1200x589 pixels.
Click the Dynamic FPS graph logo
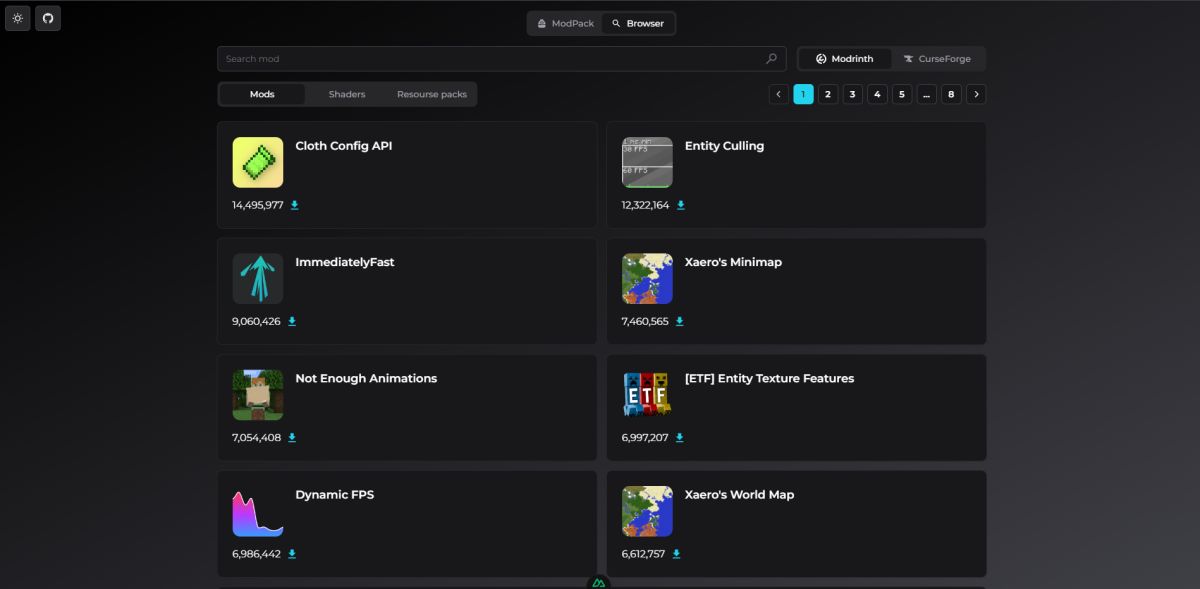click(258, 511)
